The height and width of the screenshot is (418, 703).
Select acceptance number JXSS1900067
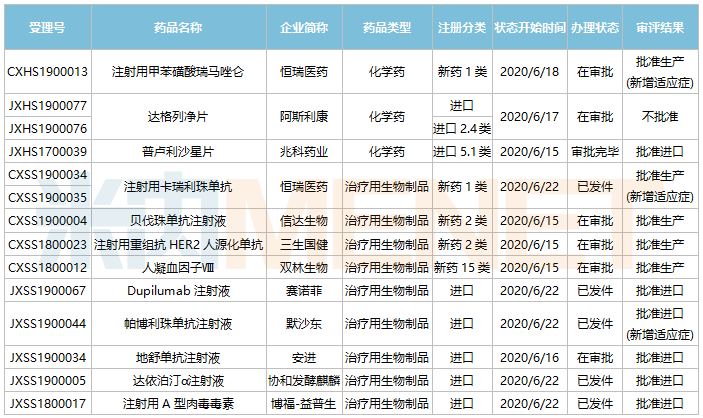(x=48, y=291)
